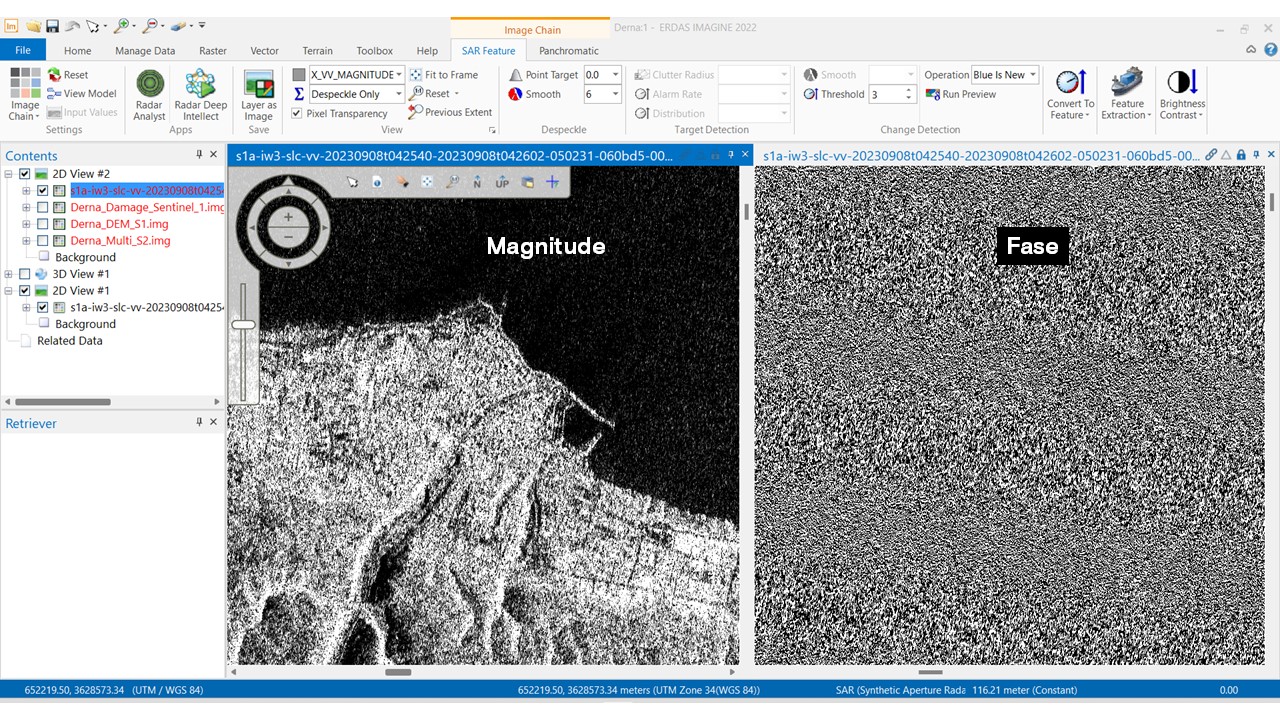Launch Radar Deep Intellect
Viewport: 1280px width, 720px height.
pos(201,94)
